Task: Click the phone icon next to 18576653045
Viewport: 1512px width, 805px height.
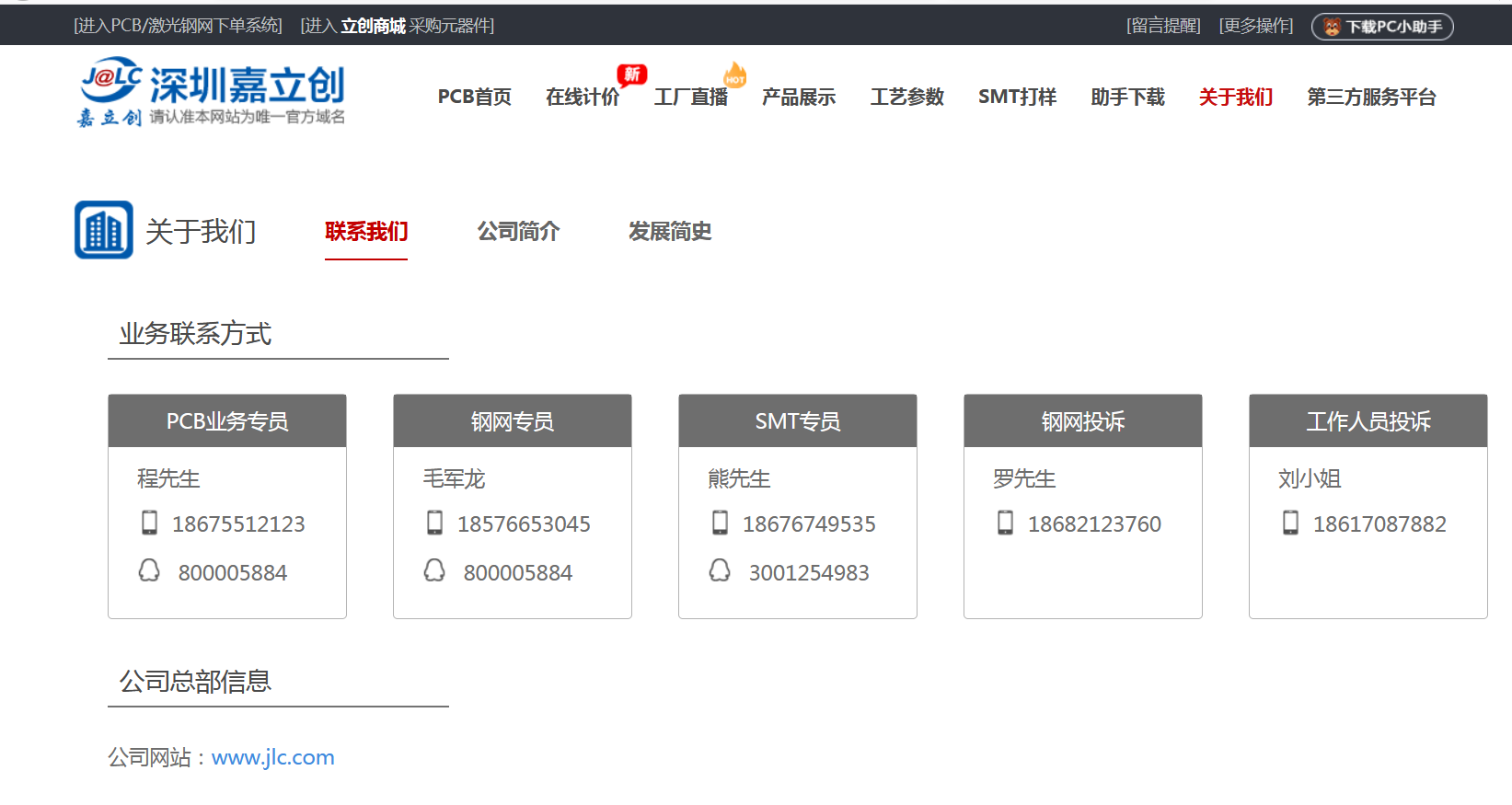Action: [x=434, y=523]
